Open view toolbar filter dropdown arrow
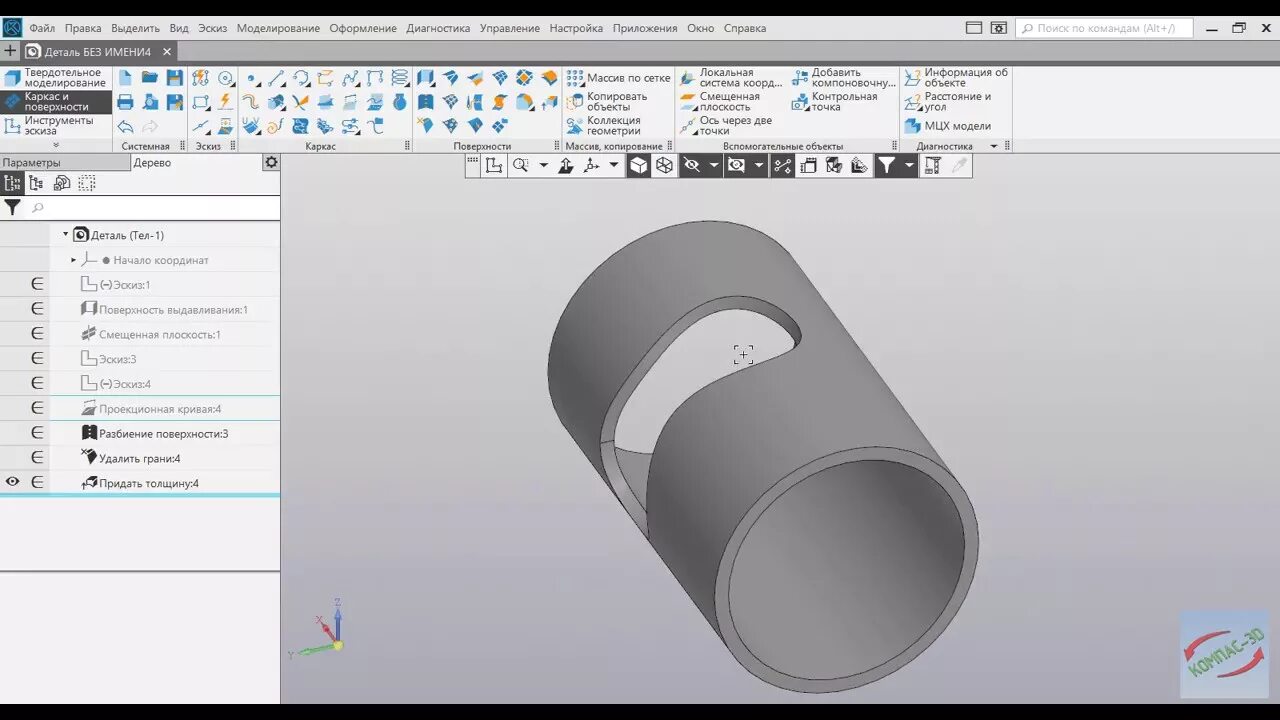1280x720 pixels. pos(909,165)
